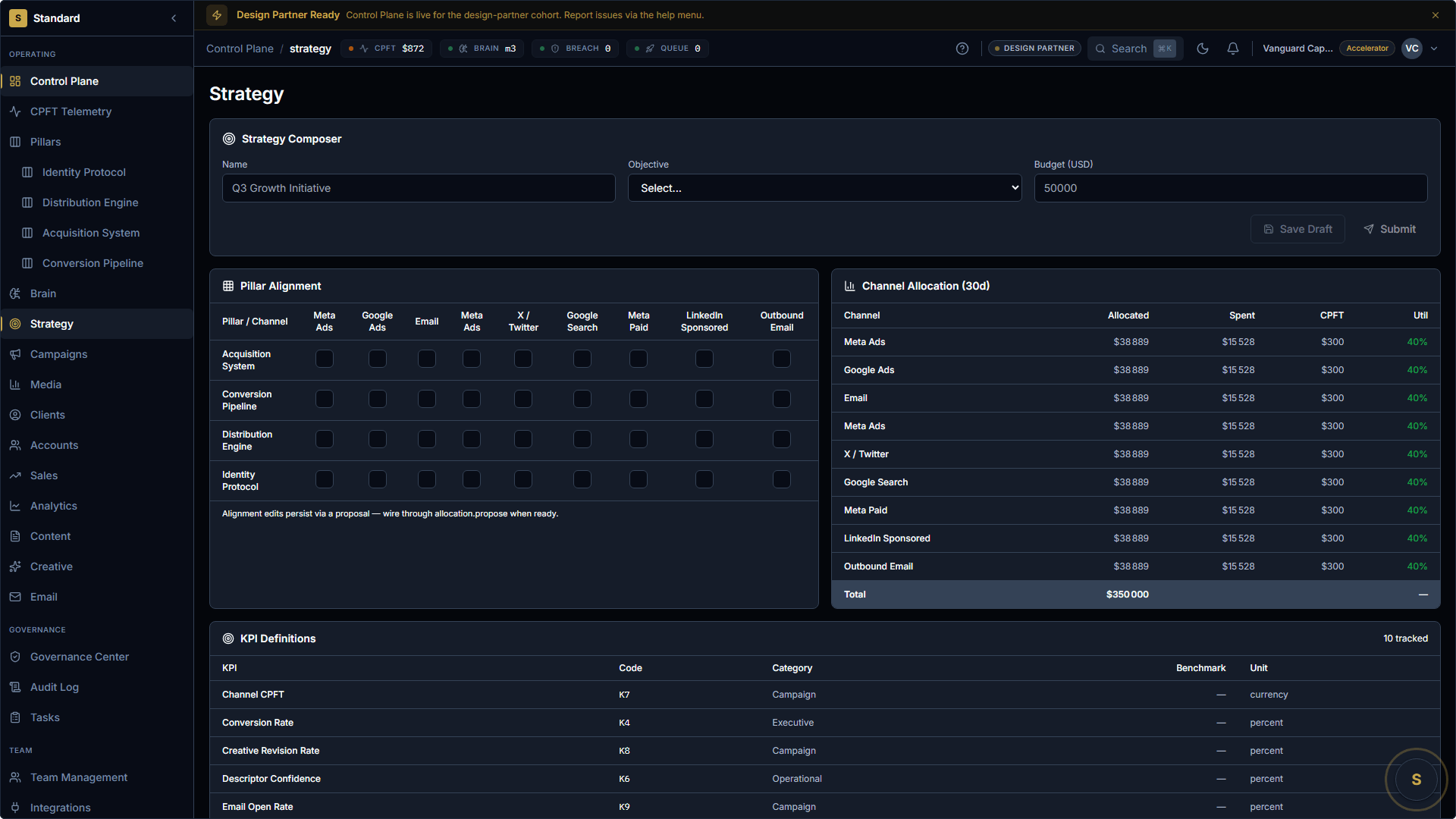Open Clients in the sidebar
The image size is (1456, 819).
[x=96, y=415]
